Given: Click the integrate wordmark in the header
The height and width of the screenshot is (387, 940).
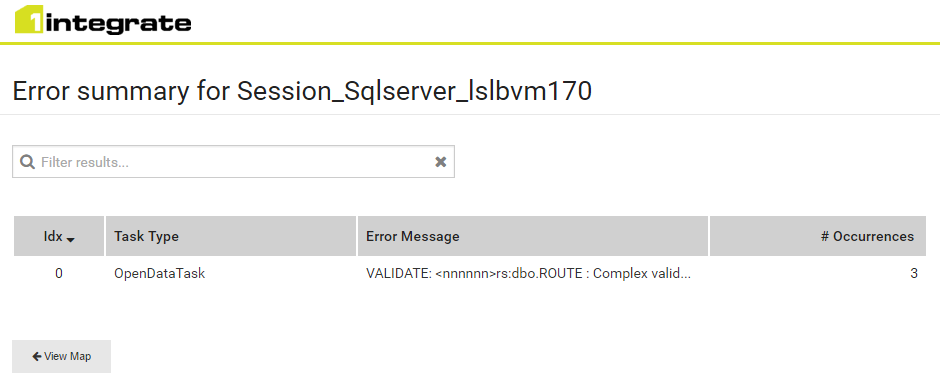Looking at the screenshot, I should pos(118,23).
